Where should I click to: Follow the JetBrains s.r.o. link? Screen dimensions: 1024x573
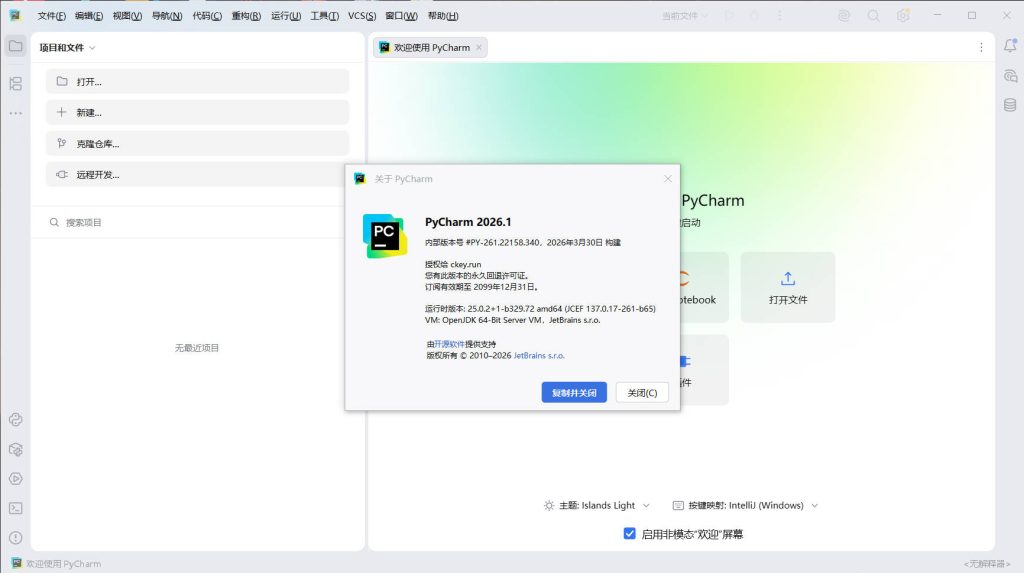[539, 355]
